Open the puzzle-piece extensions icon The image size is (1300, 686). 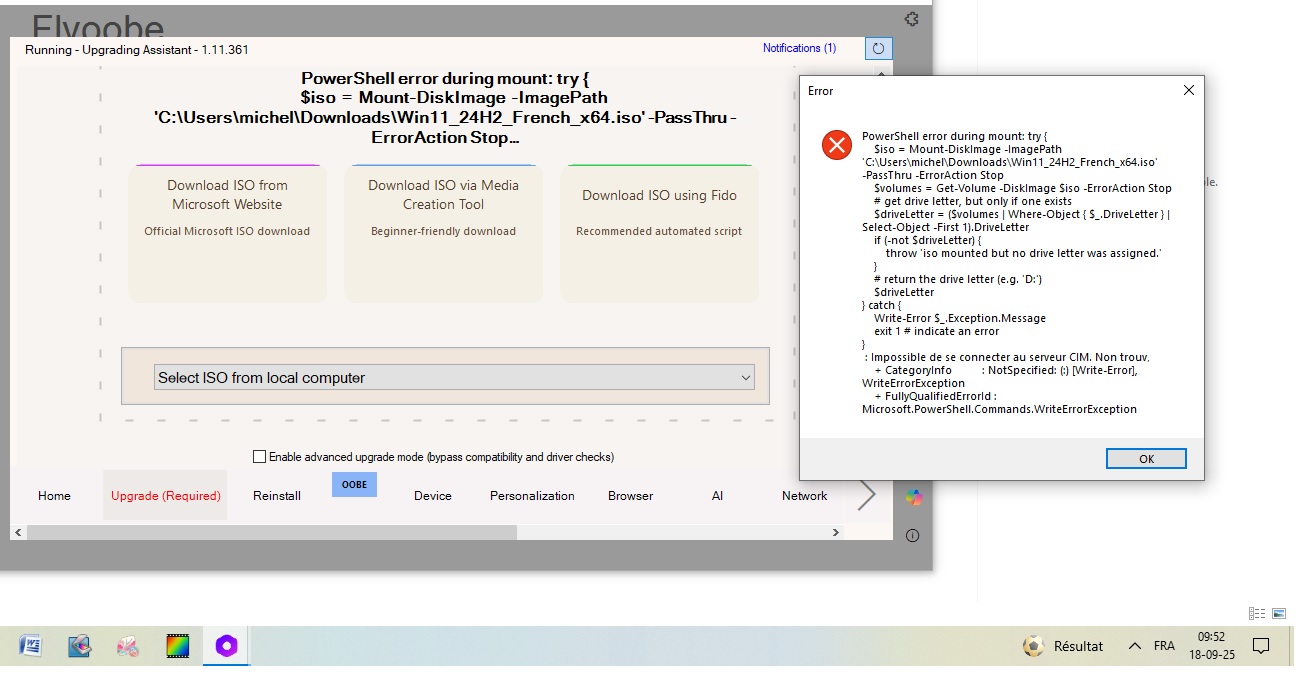[912, 18]
